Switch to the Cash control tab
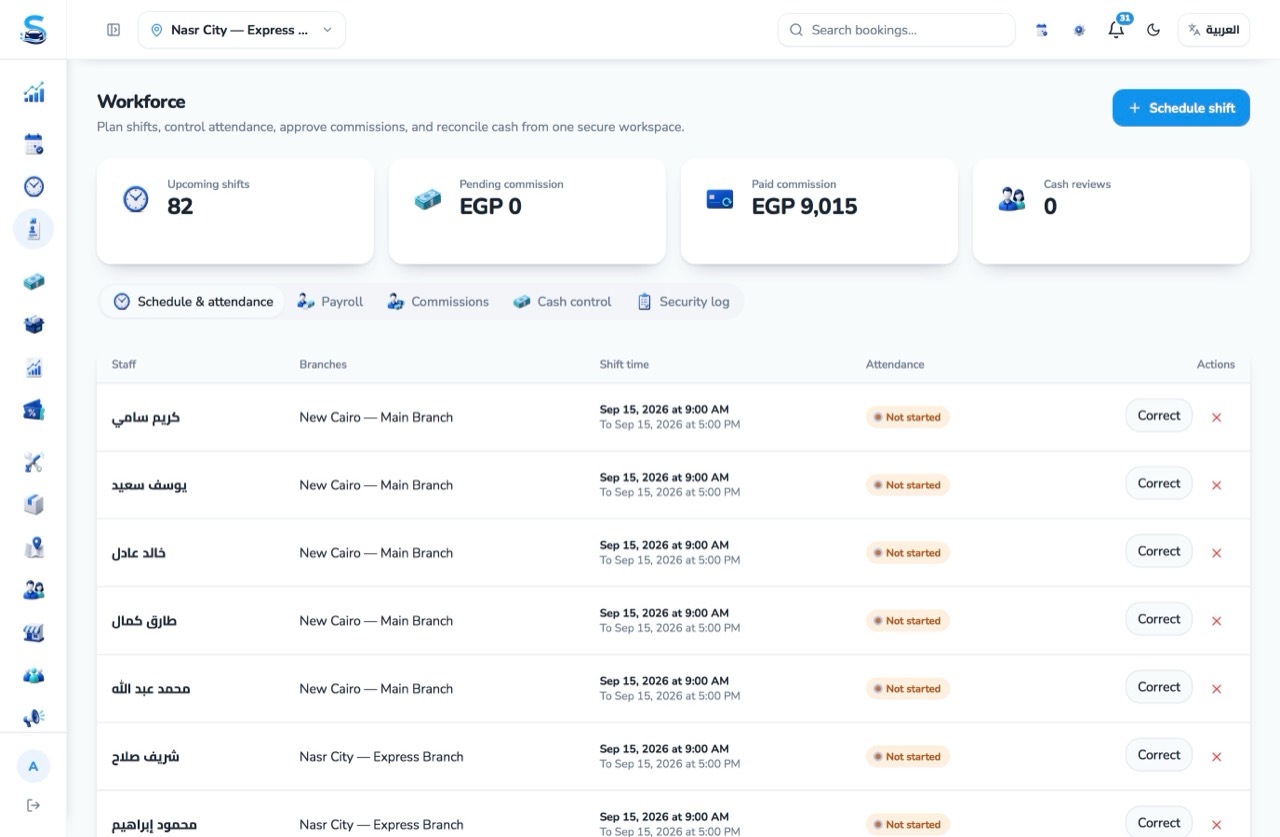 pyautogui.click(x=562, y=301)
